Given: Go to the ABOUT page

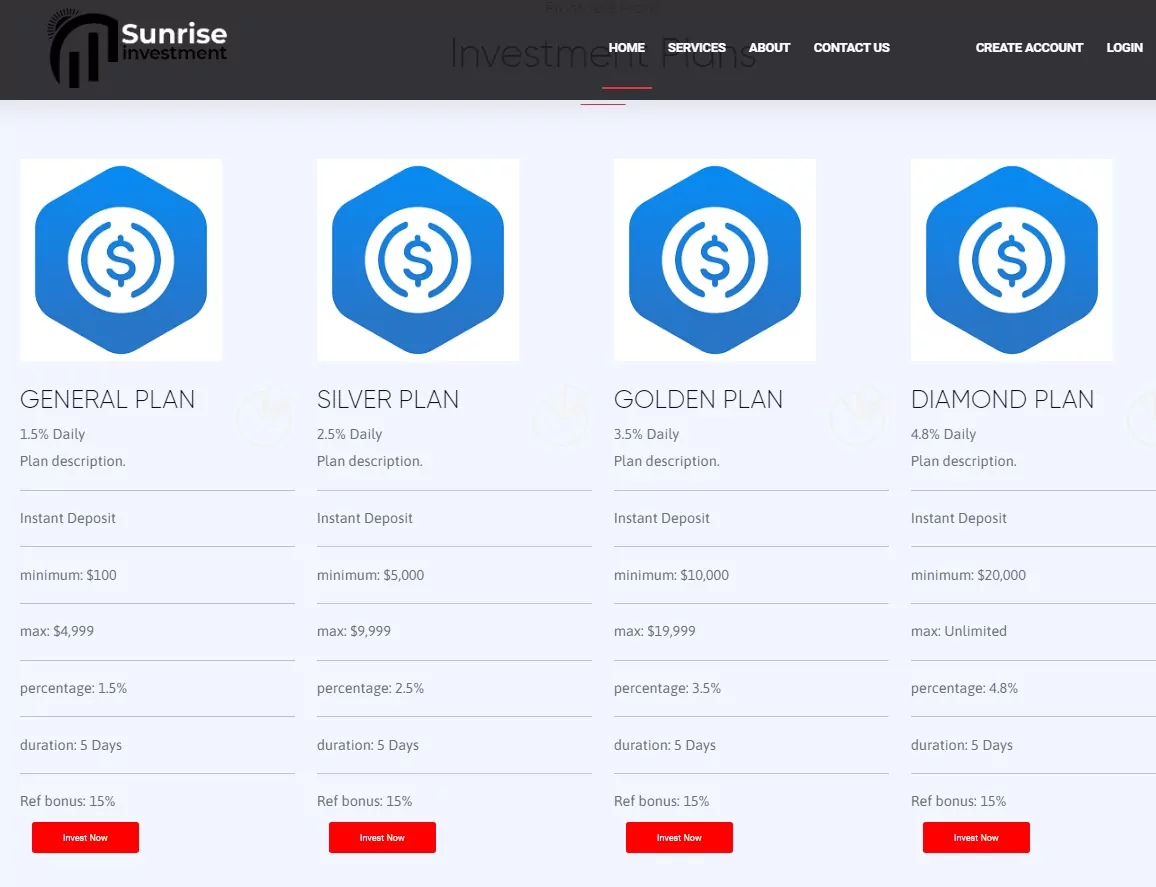Looking at the screenshot, I should tap(769, 48).
